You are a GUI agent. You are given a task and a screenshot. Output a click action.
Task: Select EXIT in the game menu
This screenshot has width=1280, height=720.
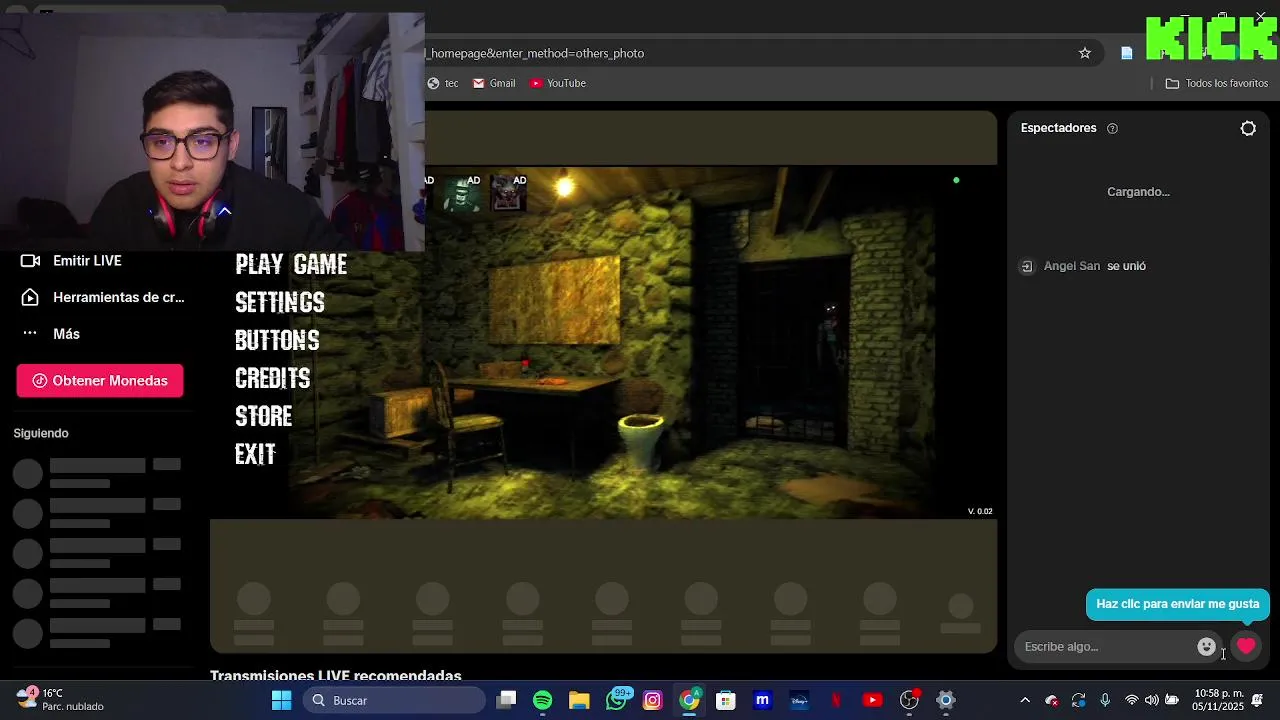pyautogui.click(x=255, y=454)
